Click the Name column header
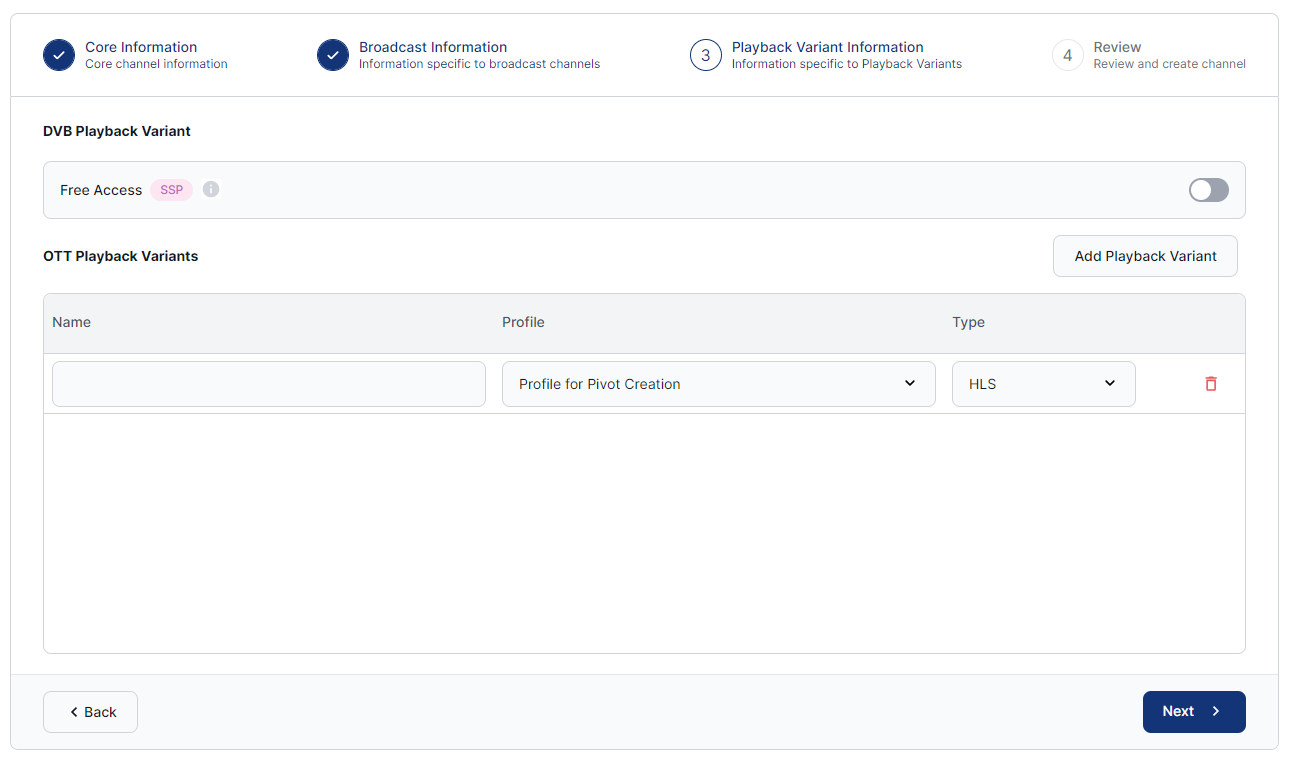Viewport: 1290px width, 763px height. pyautogui.click(x=72, y=322)
